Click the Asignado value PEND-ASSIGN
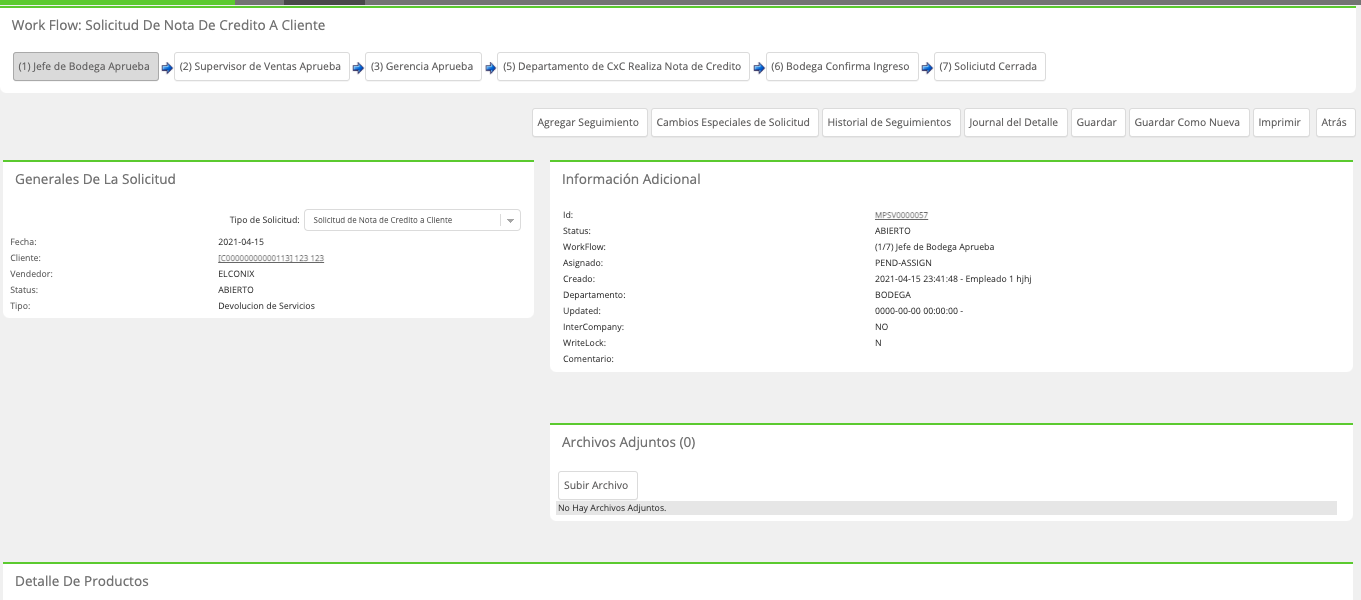Screen dimensions: 1361x600 tap(903, 263)
